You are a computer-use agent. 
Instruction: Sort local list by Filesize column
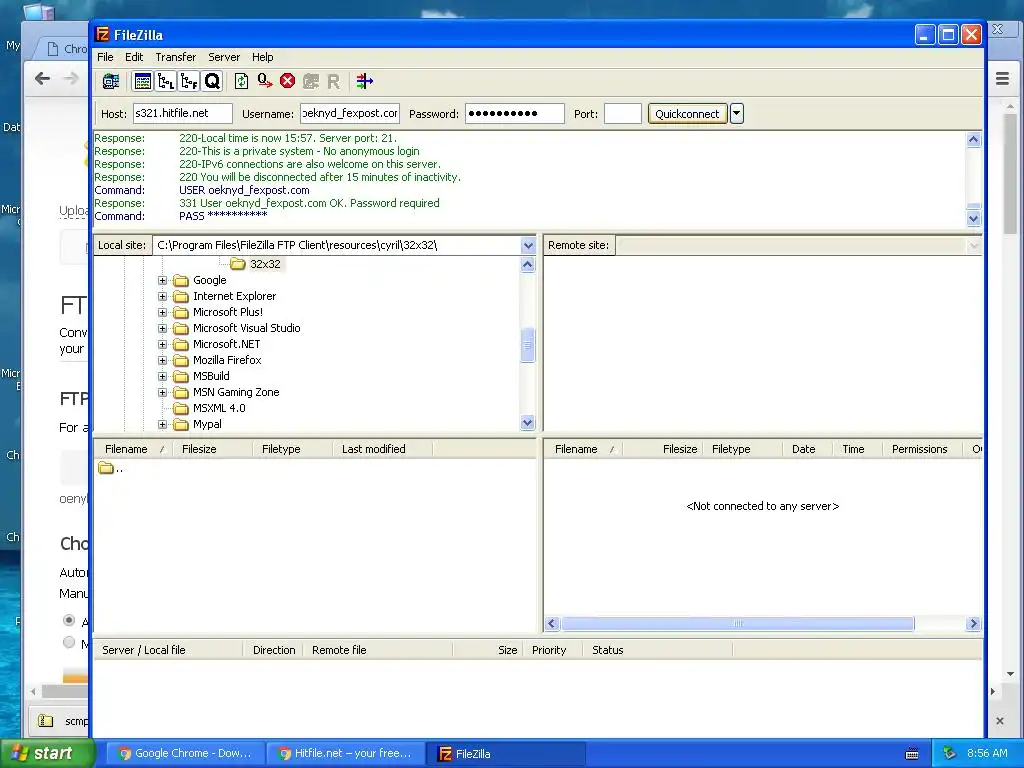(x=212, y=449)
